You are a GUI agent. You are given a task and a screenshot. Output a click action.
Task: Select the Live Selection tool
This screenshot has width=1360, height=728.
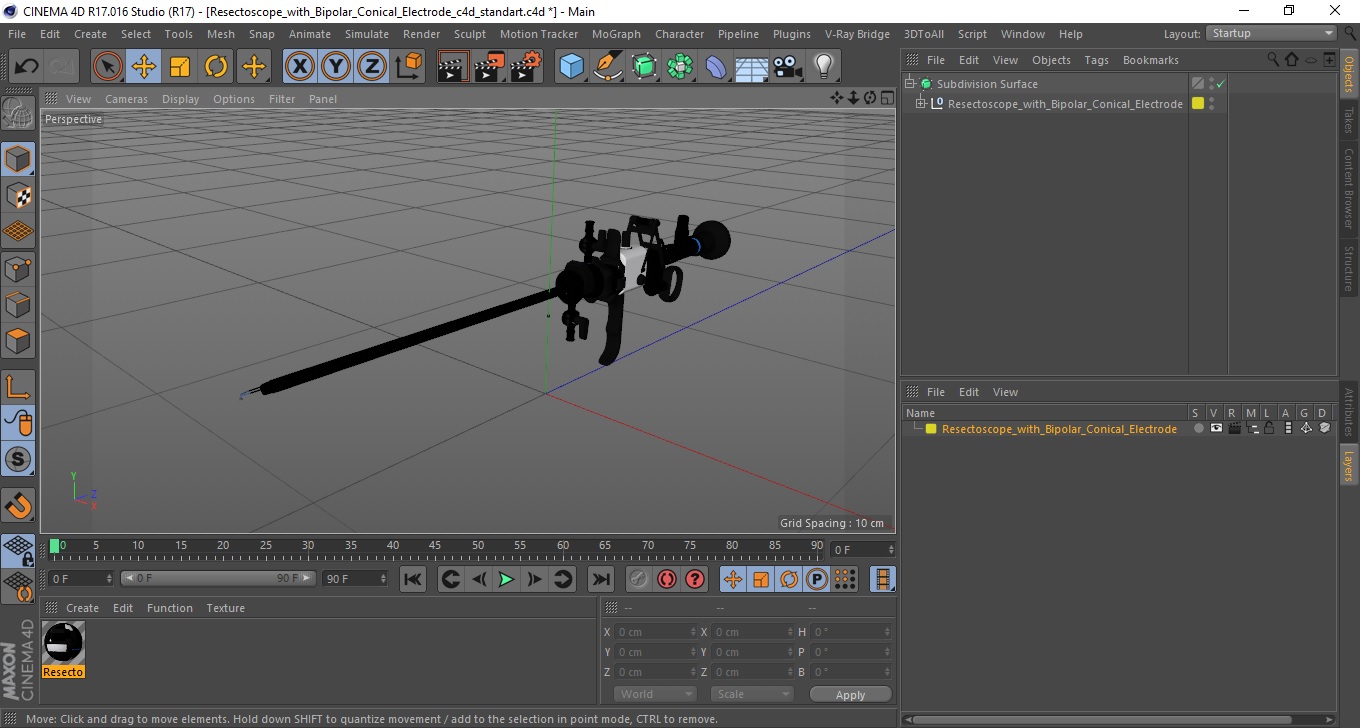click(108, 67)
